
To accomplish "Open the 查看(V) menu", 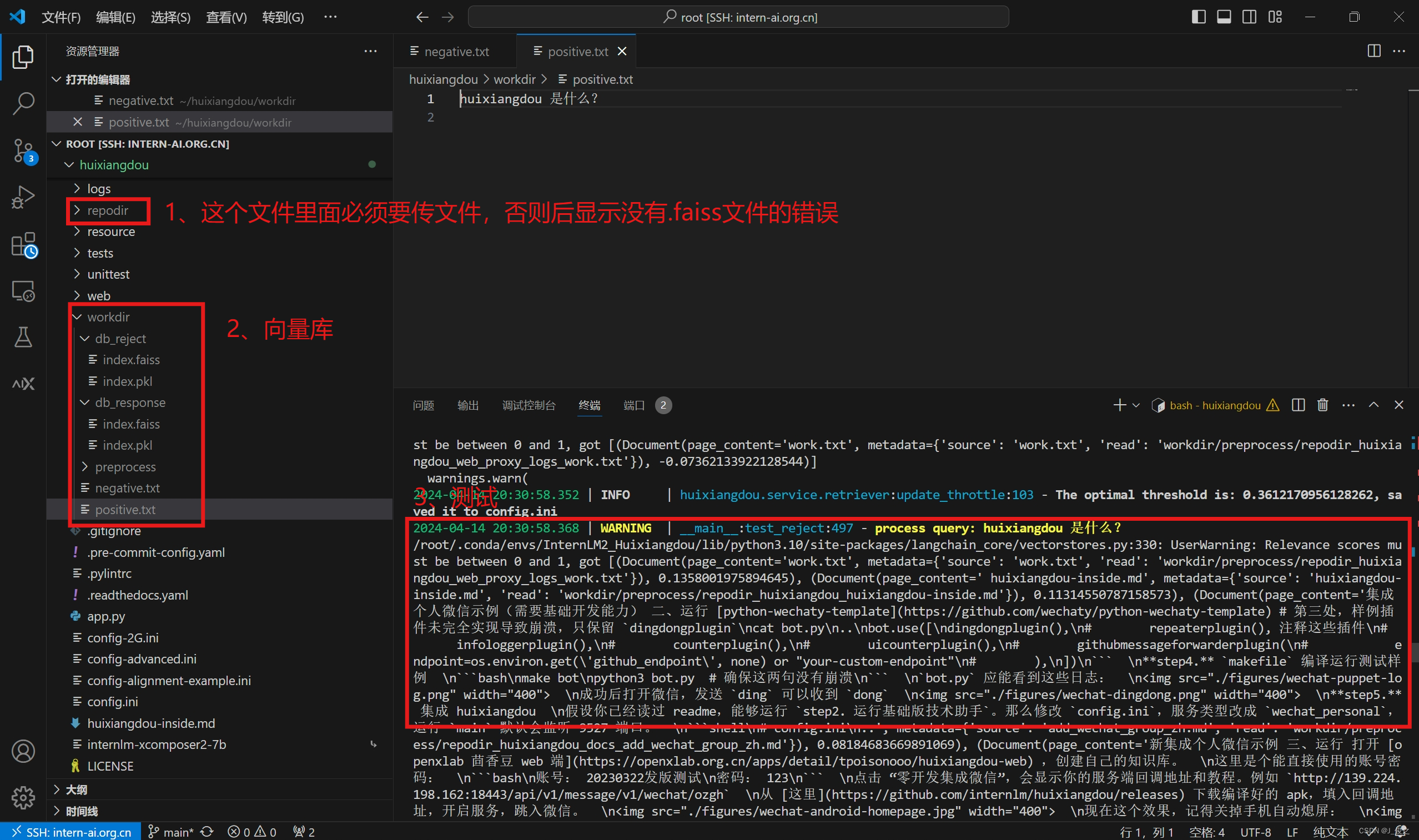I will (x=227, y=17).
